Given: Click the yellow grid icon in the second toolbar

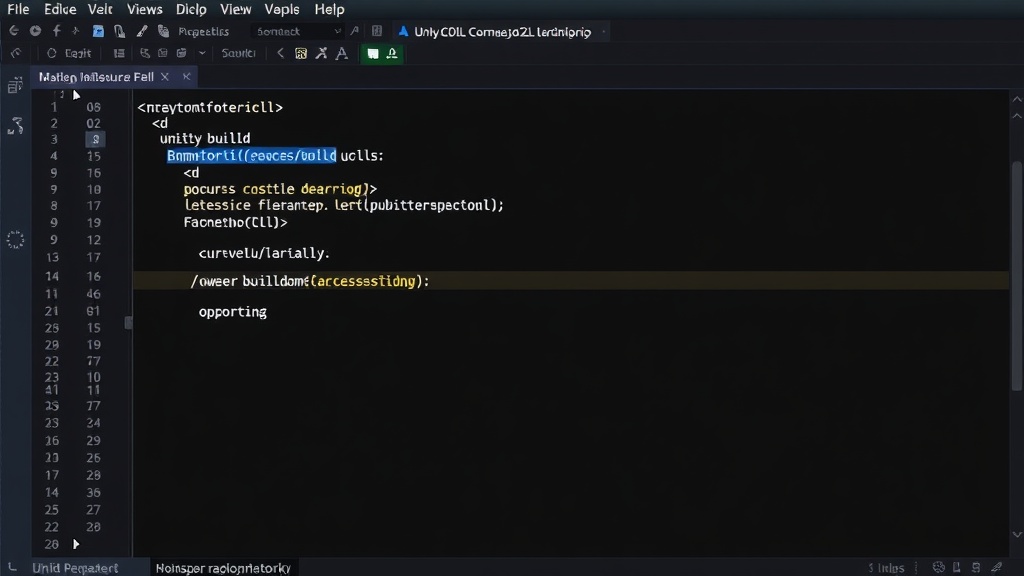Looking at the screenshot, I should tap(301, 54).
